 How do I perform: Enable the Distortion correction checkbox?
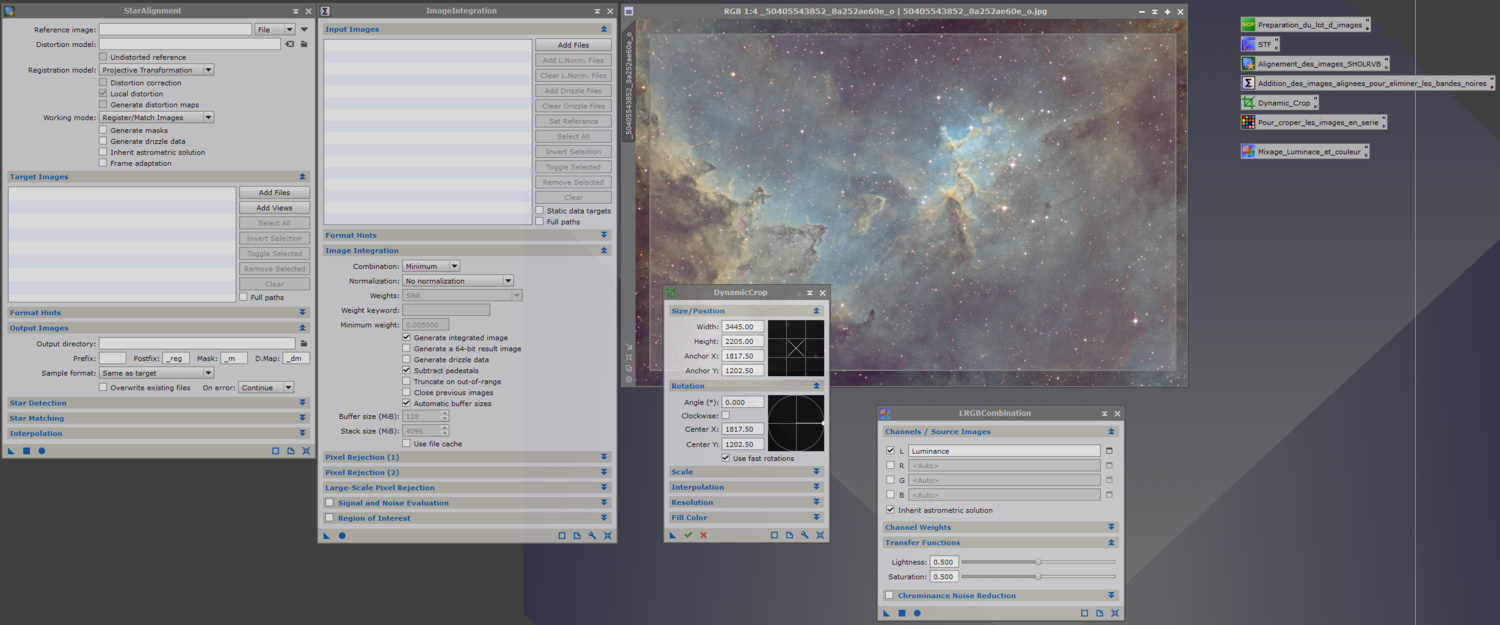point(103,83)
